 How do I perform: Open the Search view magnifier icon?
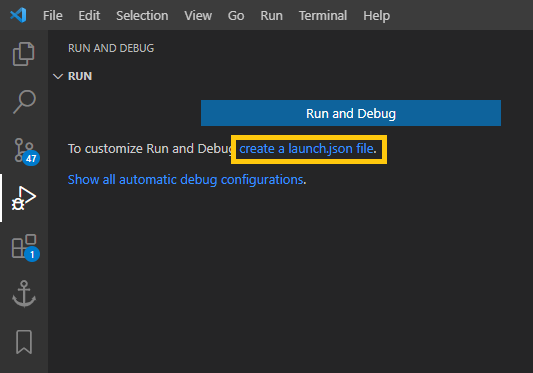[24, 102]
